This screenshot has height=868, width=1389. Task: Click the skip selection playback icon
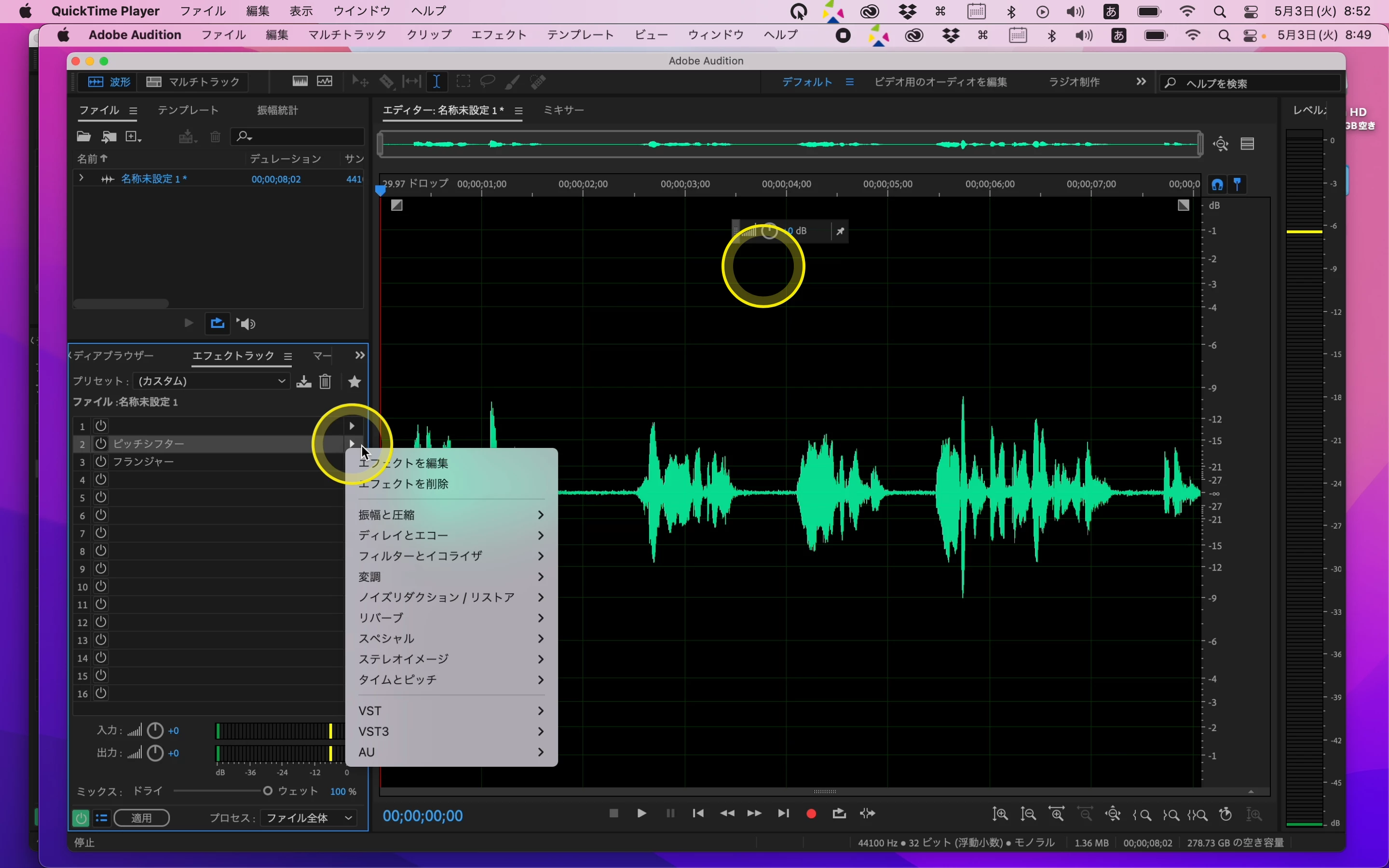click(868, 814)
